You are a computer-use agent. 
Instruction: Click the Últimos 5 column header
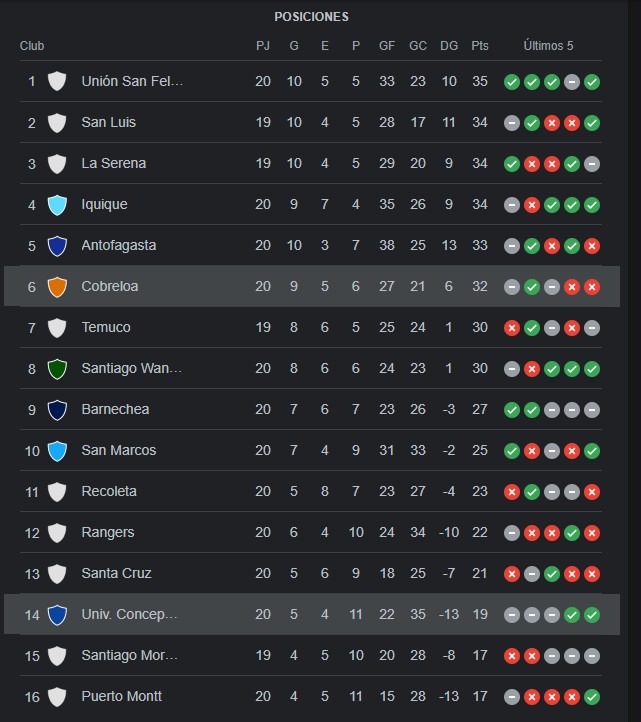click(548, 46)
